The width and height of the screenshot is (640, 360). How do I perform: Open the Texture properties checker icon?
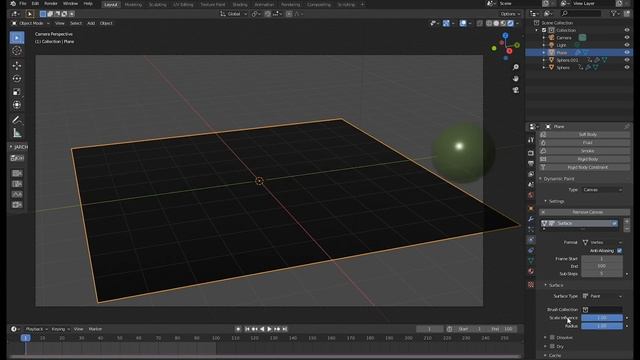click(x=531, y=284)
